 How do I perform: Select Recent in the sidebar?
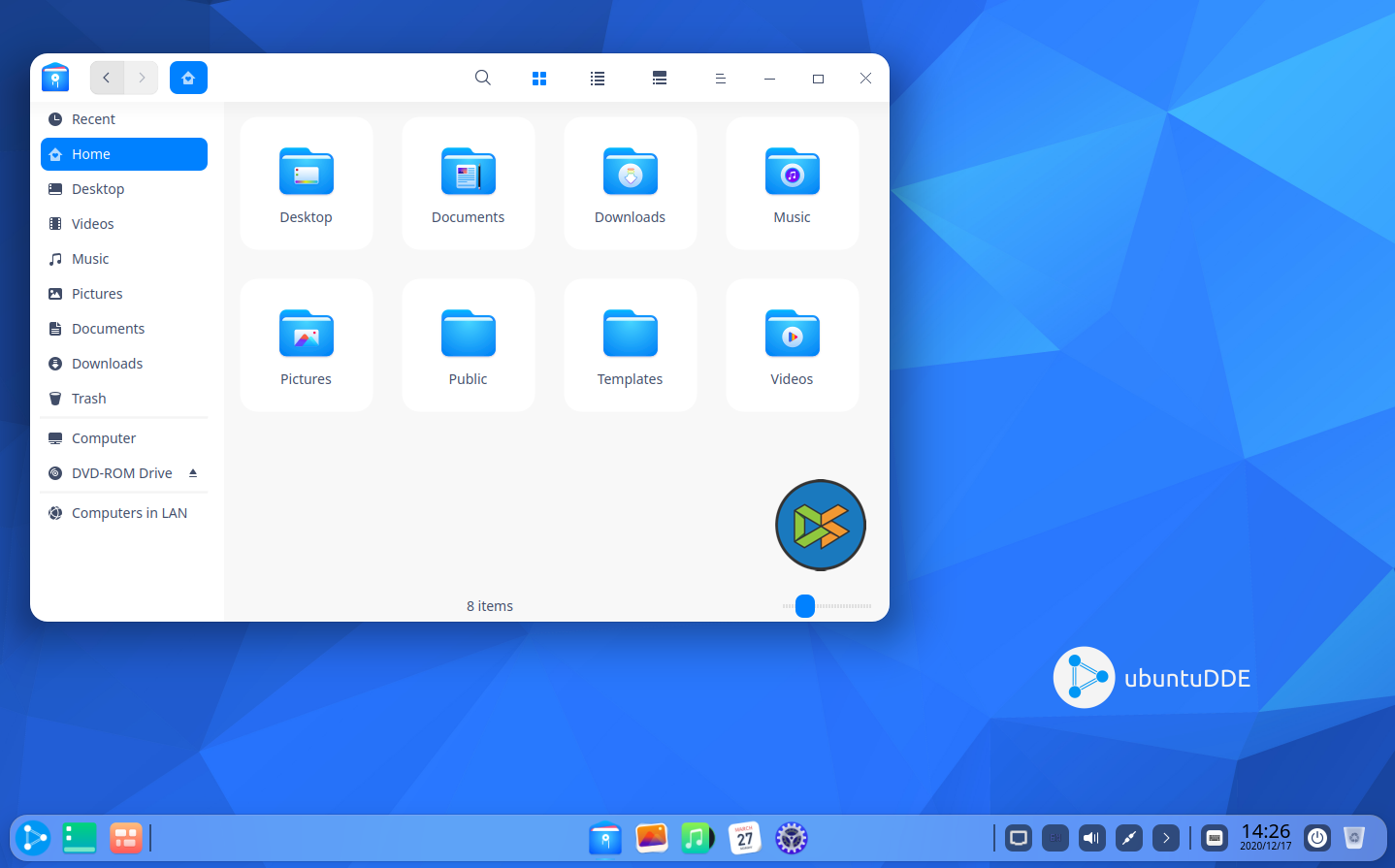[93, 119]
